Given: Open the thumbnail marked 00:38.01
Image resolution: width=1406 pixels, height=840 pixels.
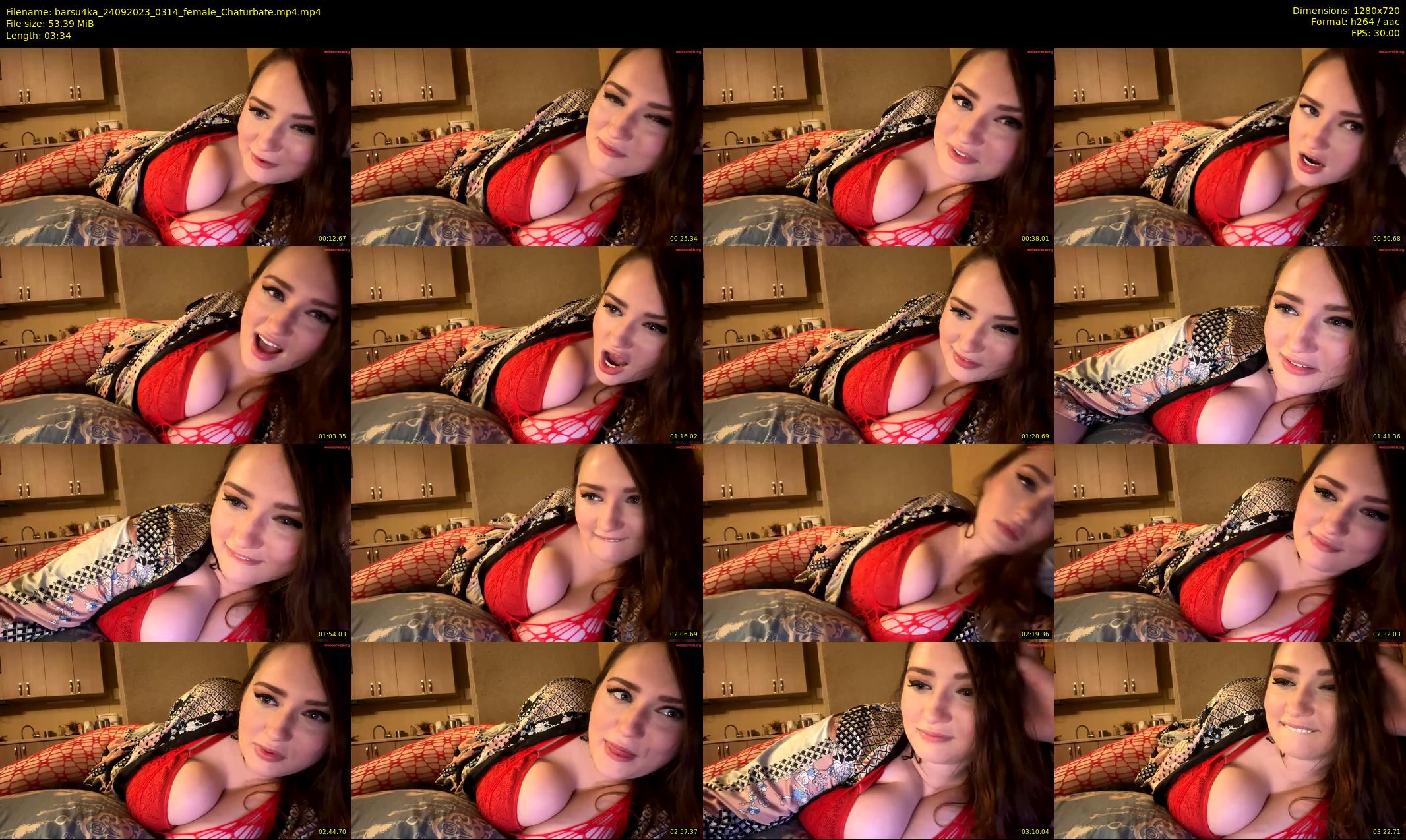Looking at the screenshot, I should tap(878, 146).
